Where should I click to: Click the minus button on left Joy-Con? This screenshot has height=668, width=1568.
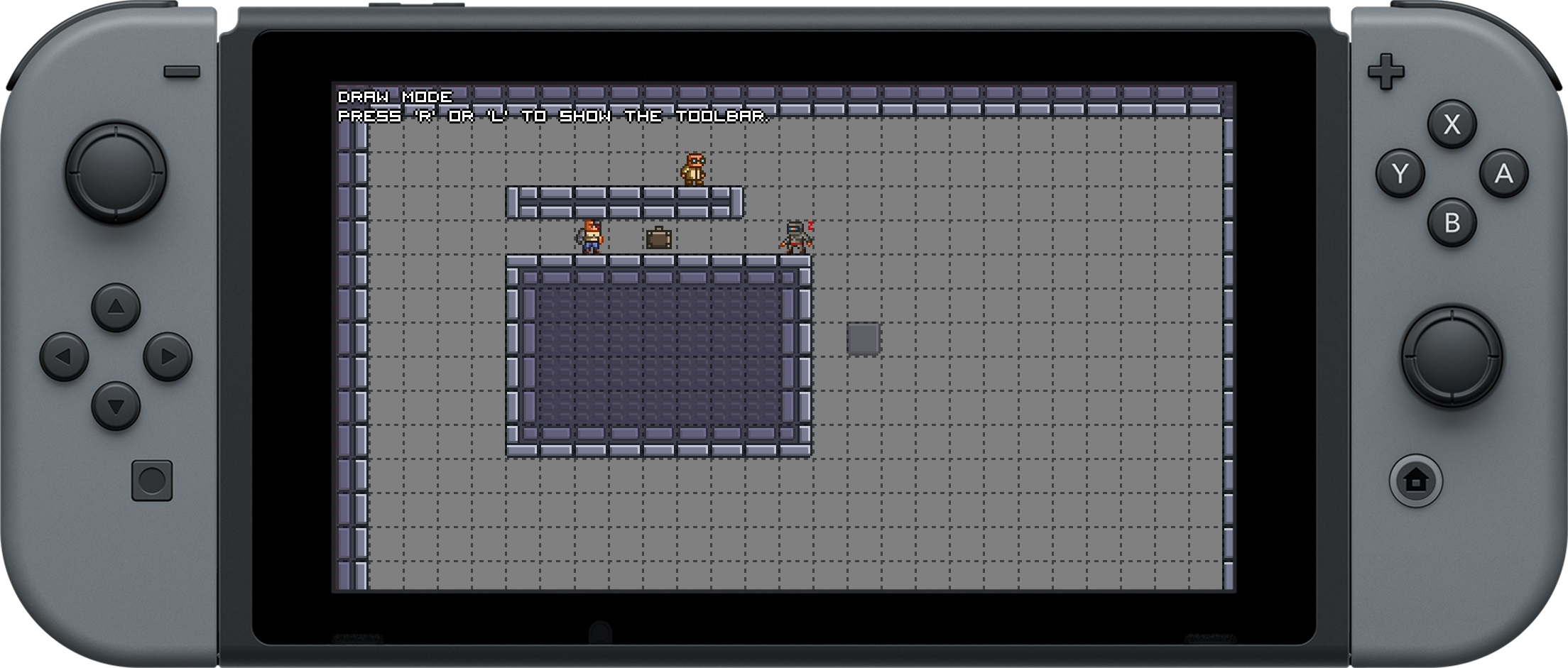click(182, 72)
